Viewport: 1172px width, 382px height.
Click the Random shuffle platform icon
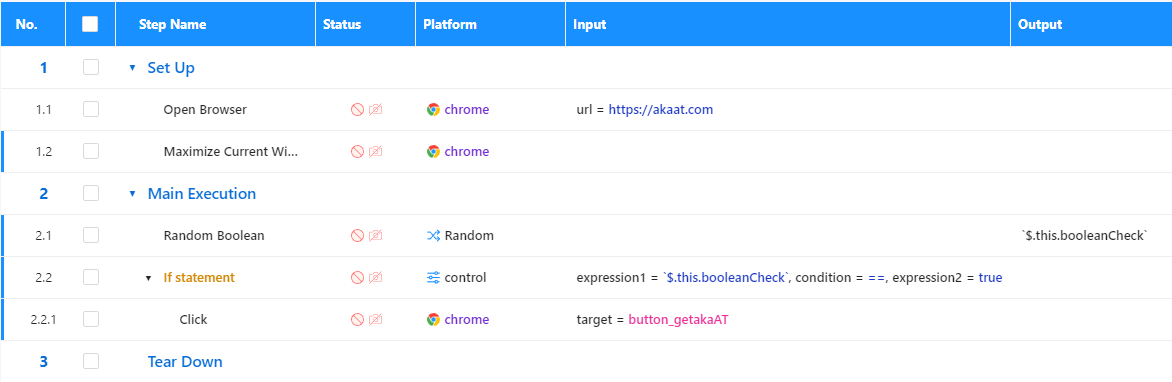433,235
